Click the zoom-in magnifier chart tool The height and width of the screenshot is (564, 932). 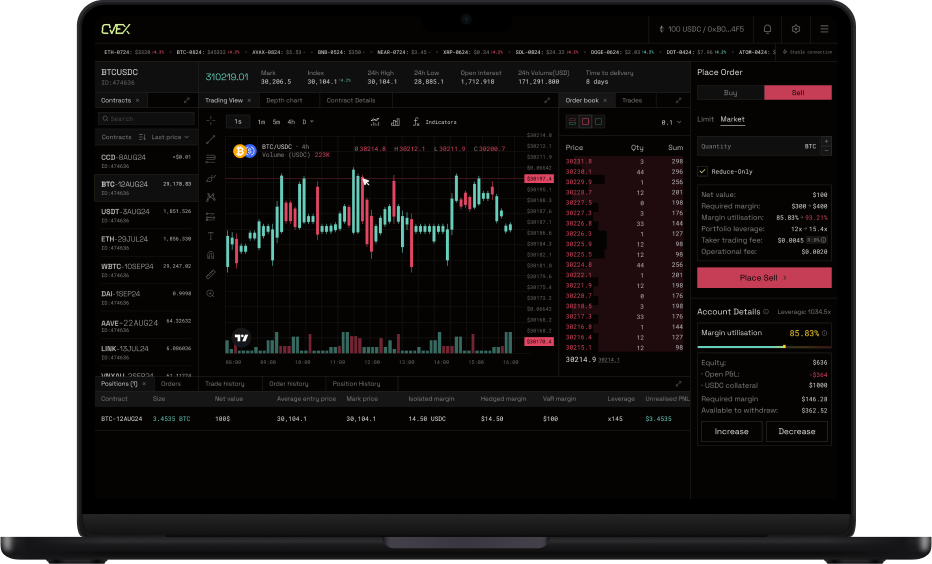(211, 294)
